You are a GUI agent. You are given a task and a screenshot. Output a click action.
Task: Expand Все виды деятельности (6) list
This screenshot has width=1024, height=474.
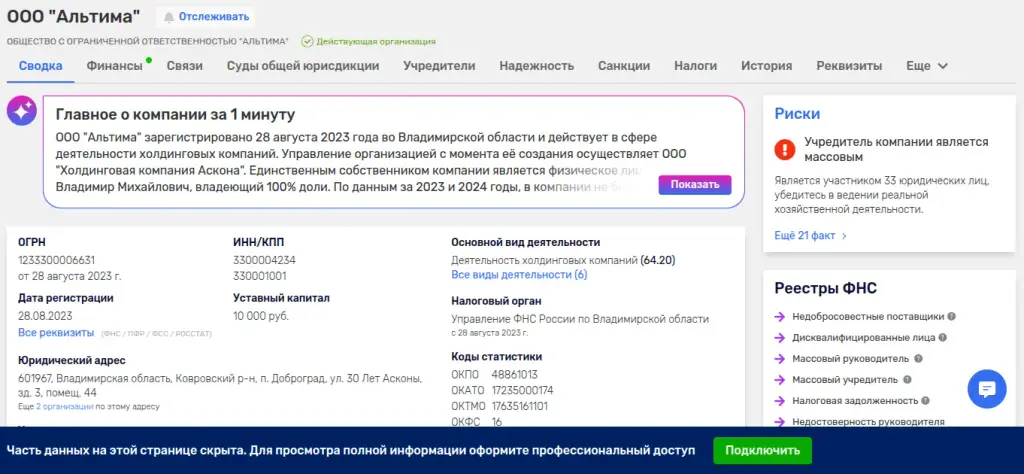tap(519, 275)
